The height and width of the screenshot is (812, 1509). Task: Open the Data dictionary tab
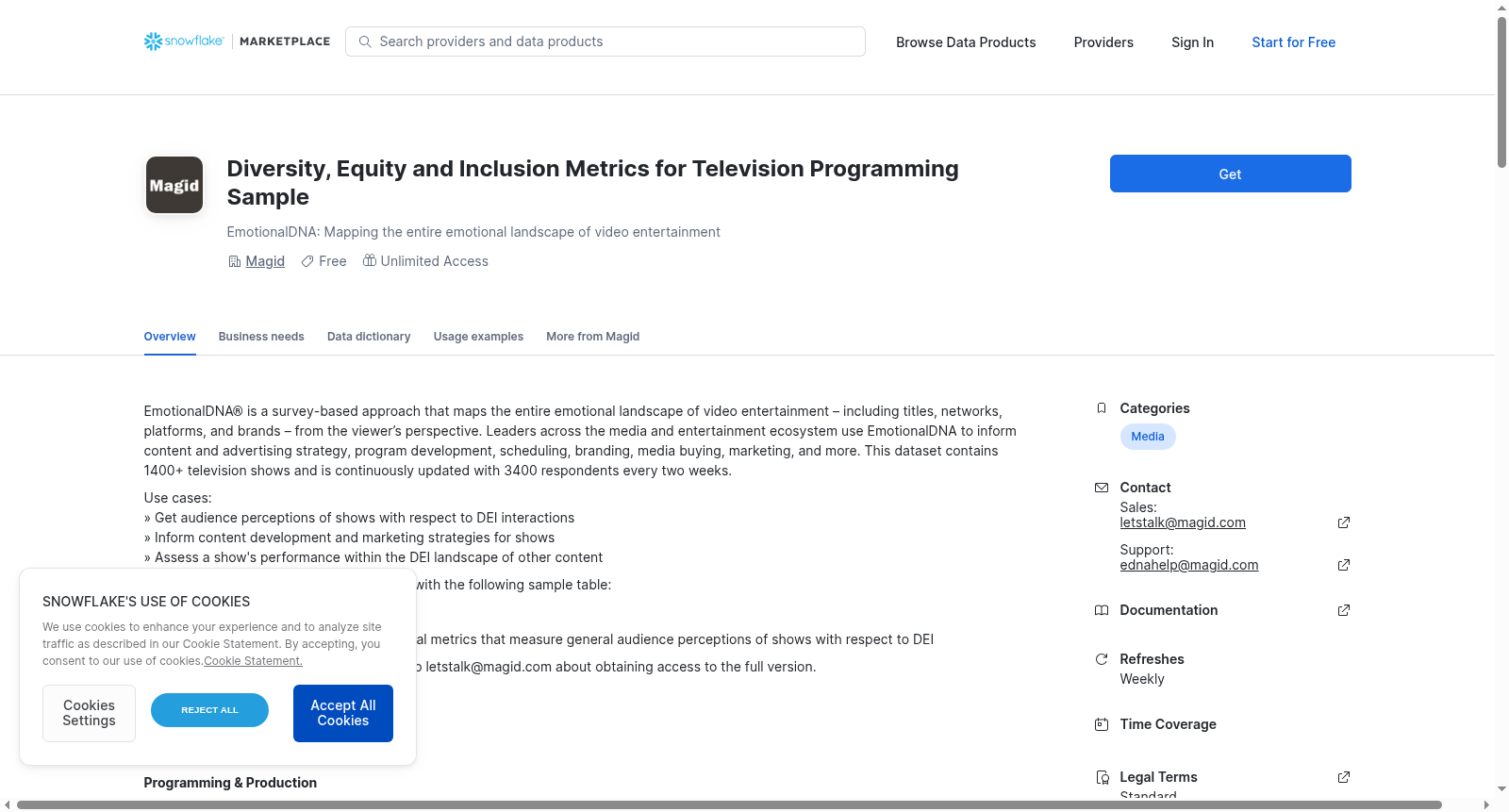tap(369, 337)
